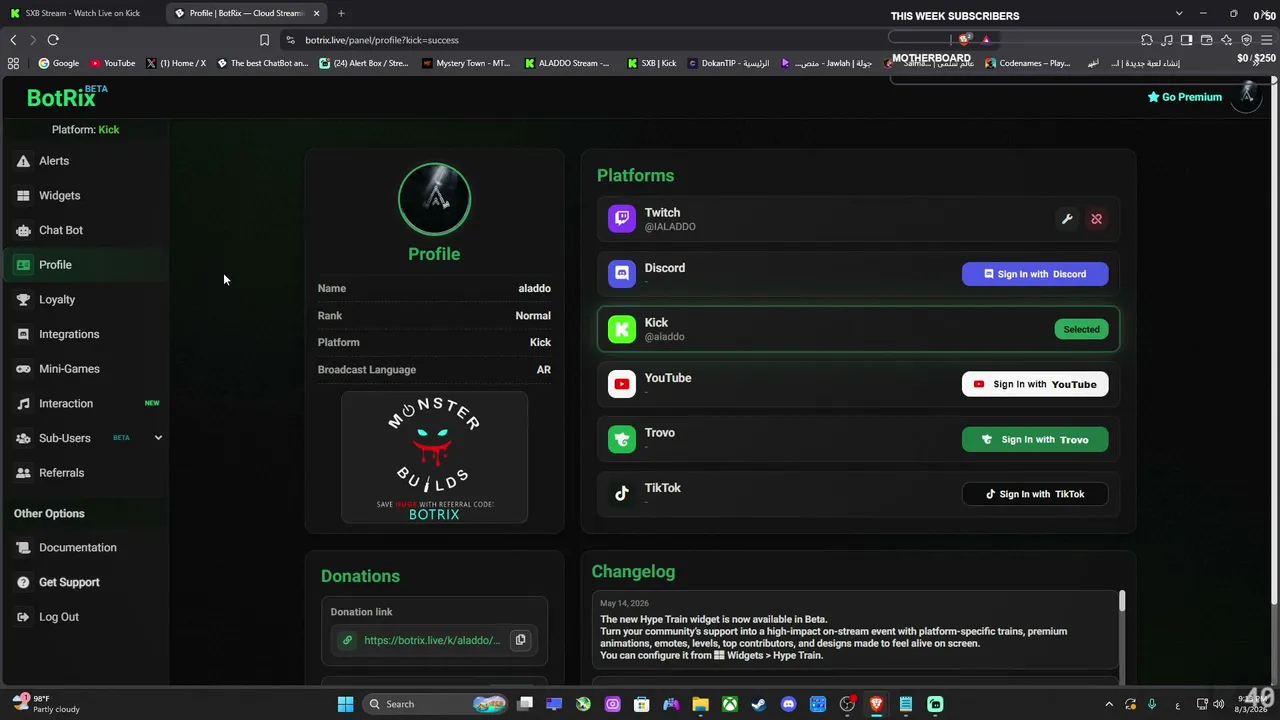Viewport: 1280px width, 720px height.
Task: Expand the Sub-Users chevron
Action: 158,438
